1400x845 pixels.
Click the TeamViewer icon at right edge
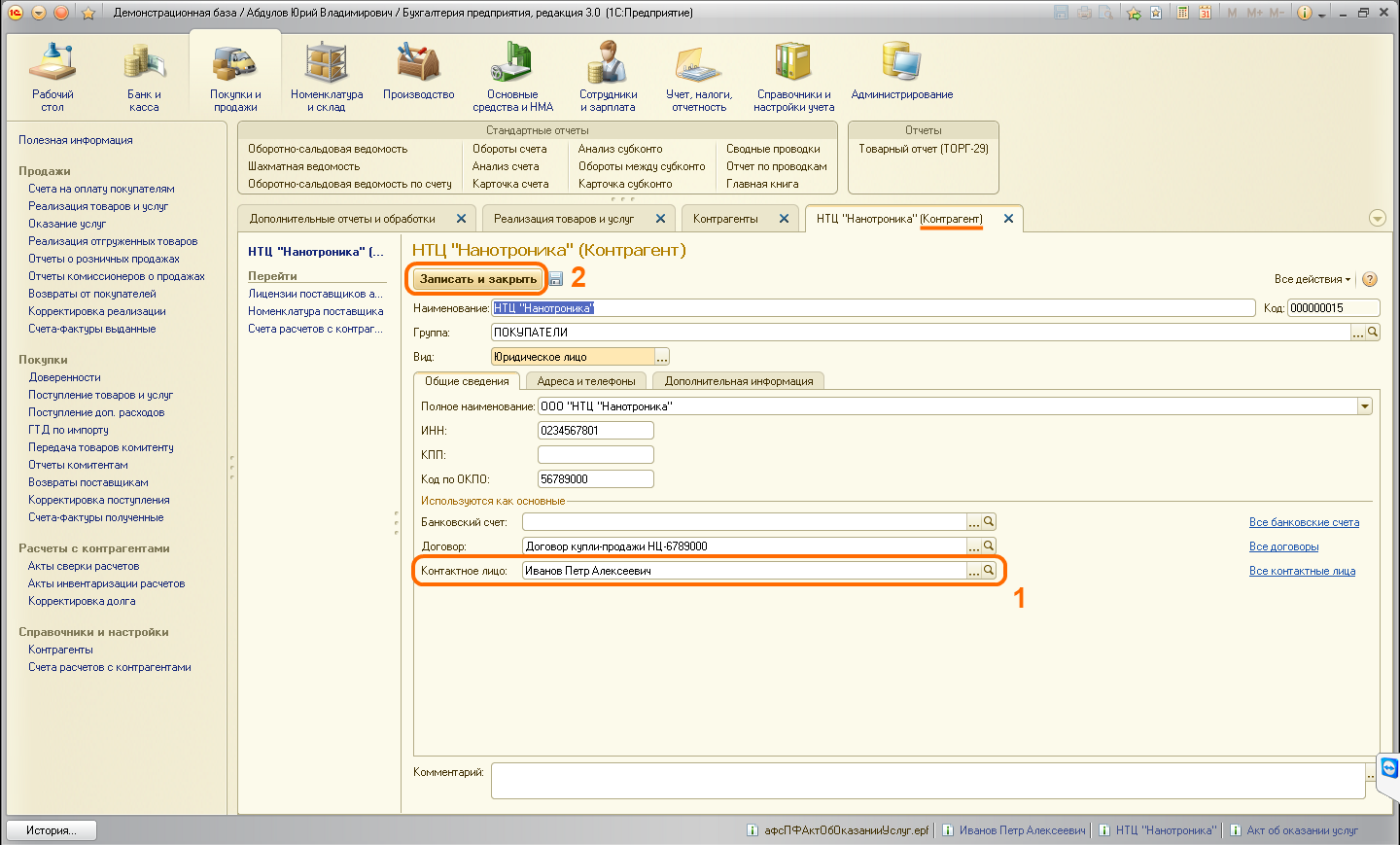coord(1389,768)
